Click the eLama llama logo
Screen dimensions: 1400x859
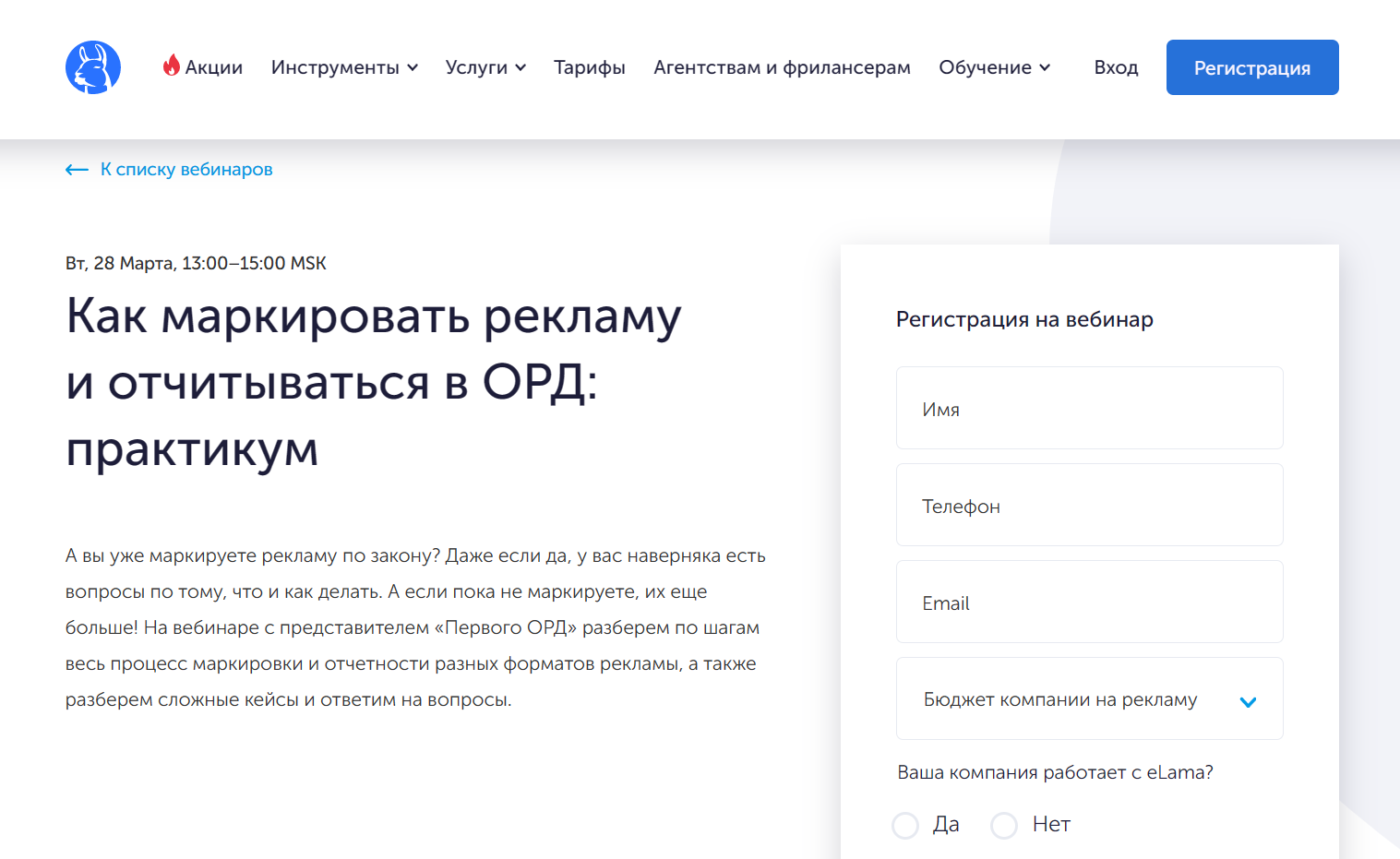(x=93, y=67)
